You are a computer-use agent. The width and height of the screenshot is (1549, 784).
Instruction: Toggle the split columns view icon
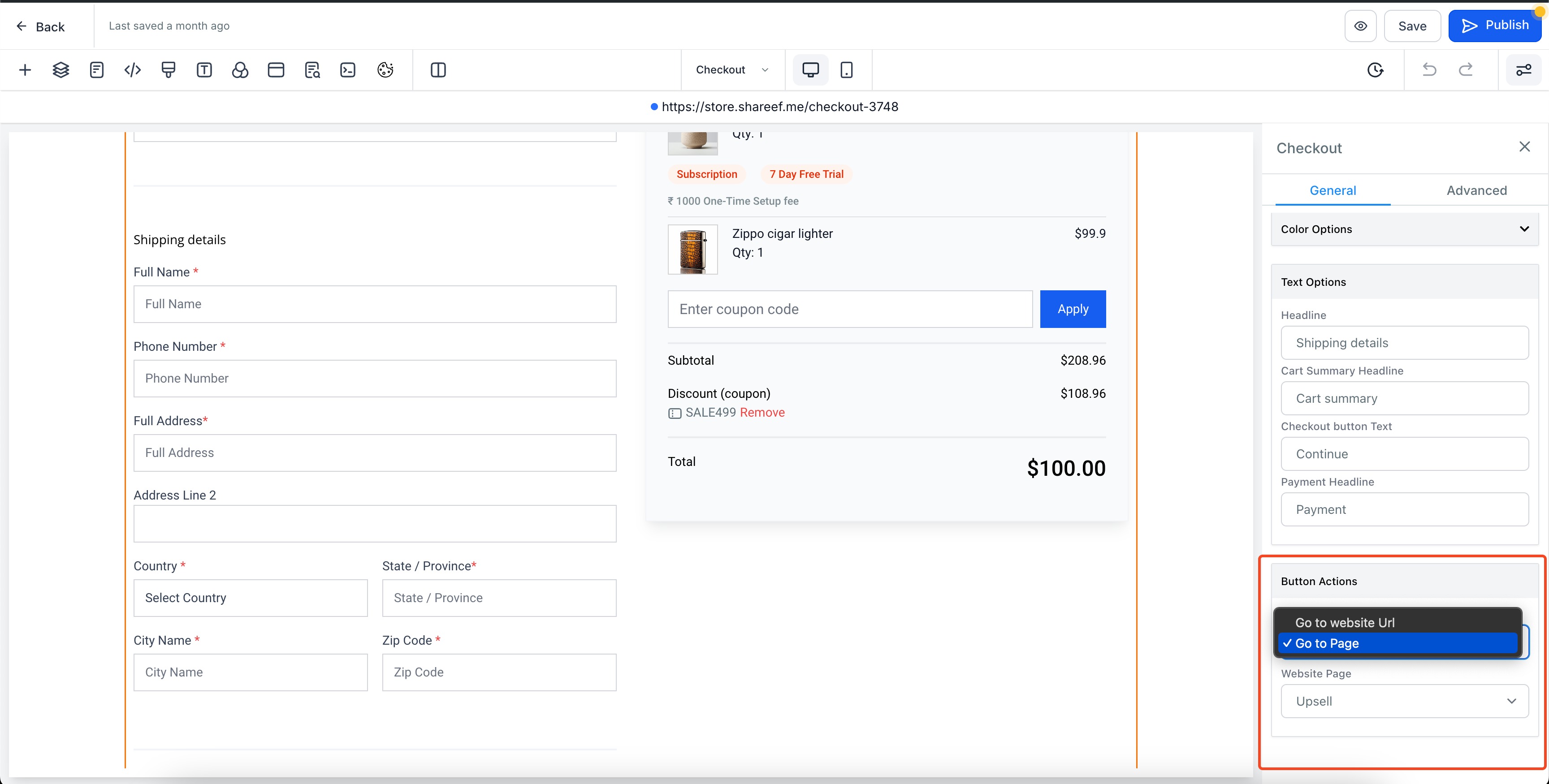tap(438, 70)
